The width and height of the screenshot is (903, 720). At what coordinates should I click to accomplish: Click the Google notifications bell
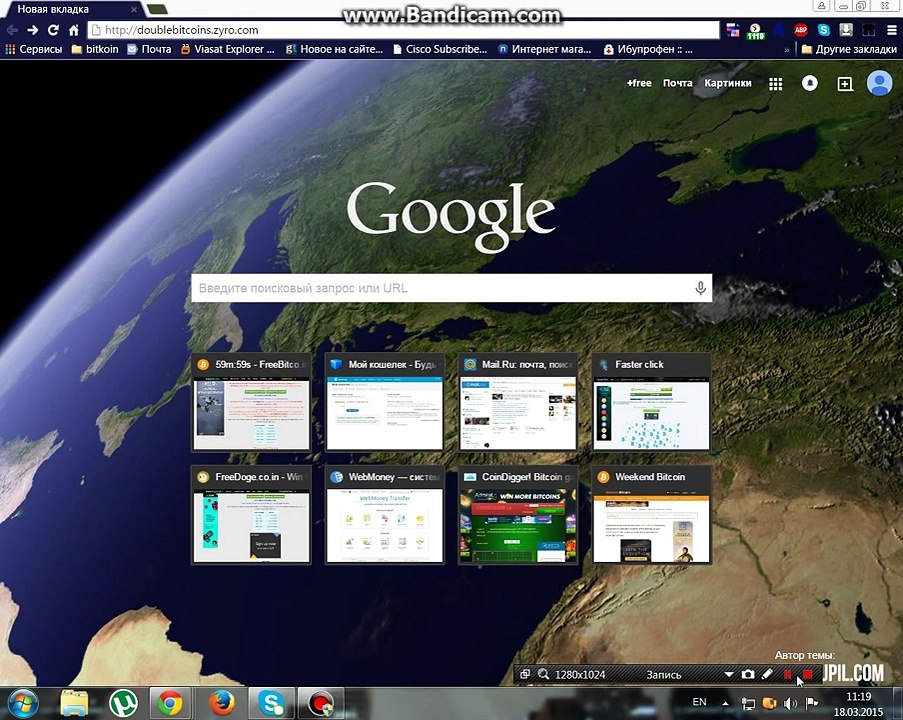click(810, 84)
